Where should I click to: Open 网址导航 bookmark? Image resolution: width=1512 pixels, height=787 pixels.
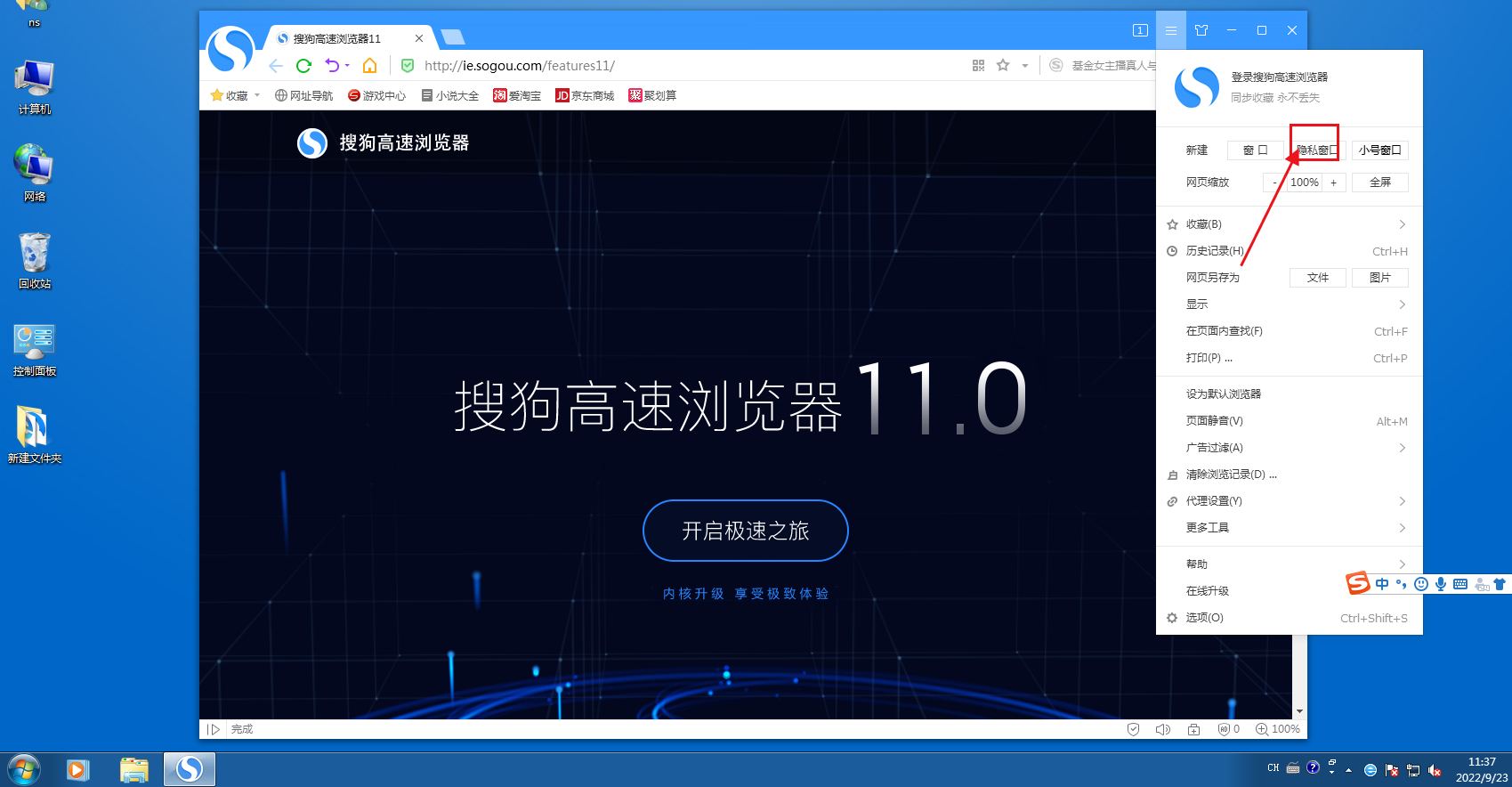pyautogui.click(x=303, y=95)
